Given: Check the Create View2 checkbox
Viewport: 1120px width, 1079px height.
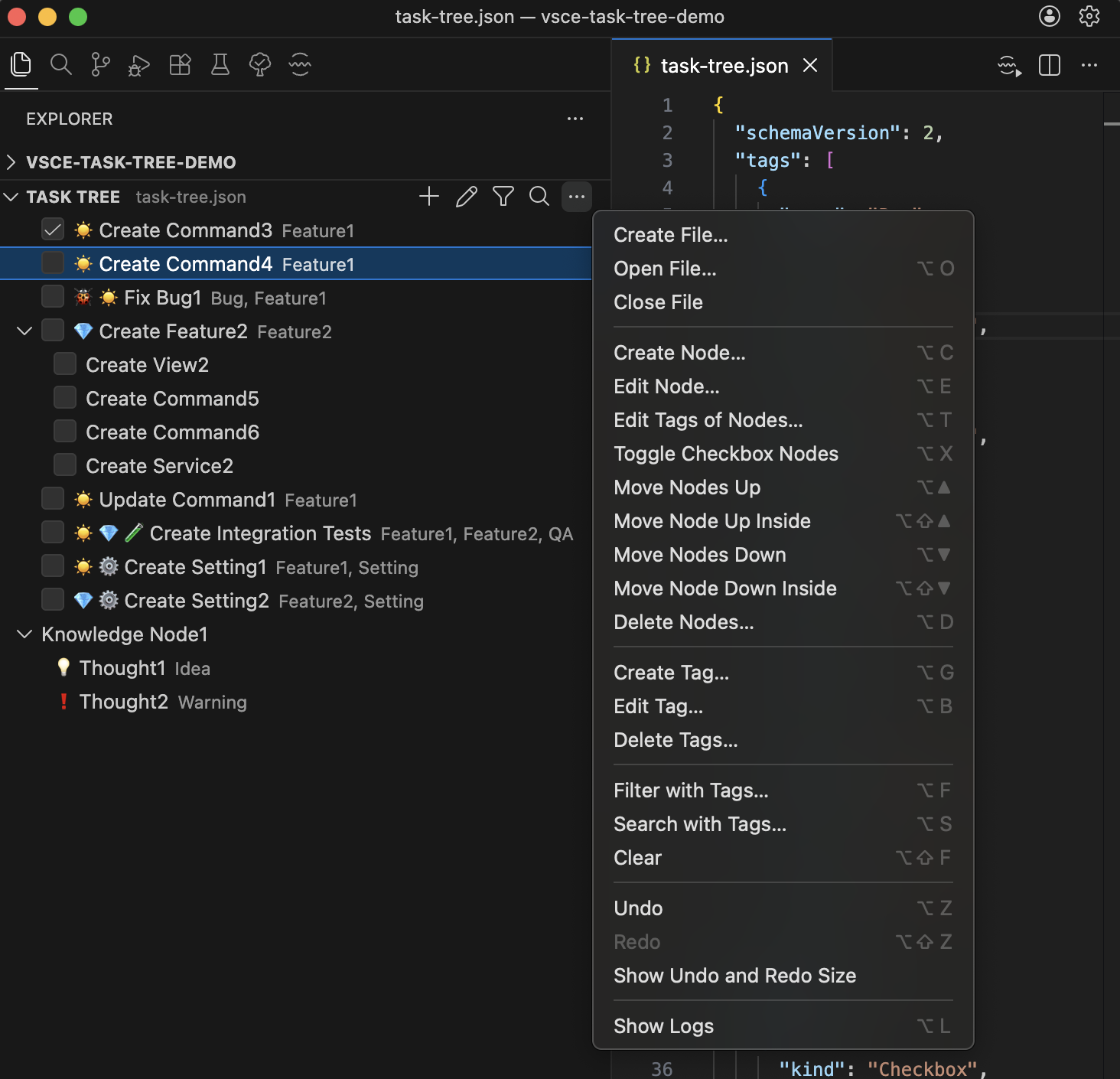Looking at the screenshot, I should [65, 364].
